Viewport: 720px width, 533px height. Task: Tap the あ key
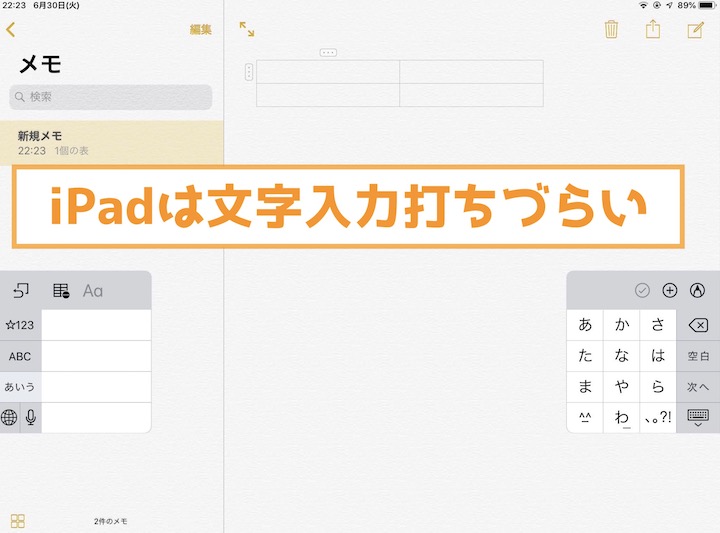click(585, 325)
